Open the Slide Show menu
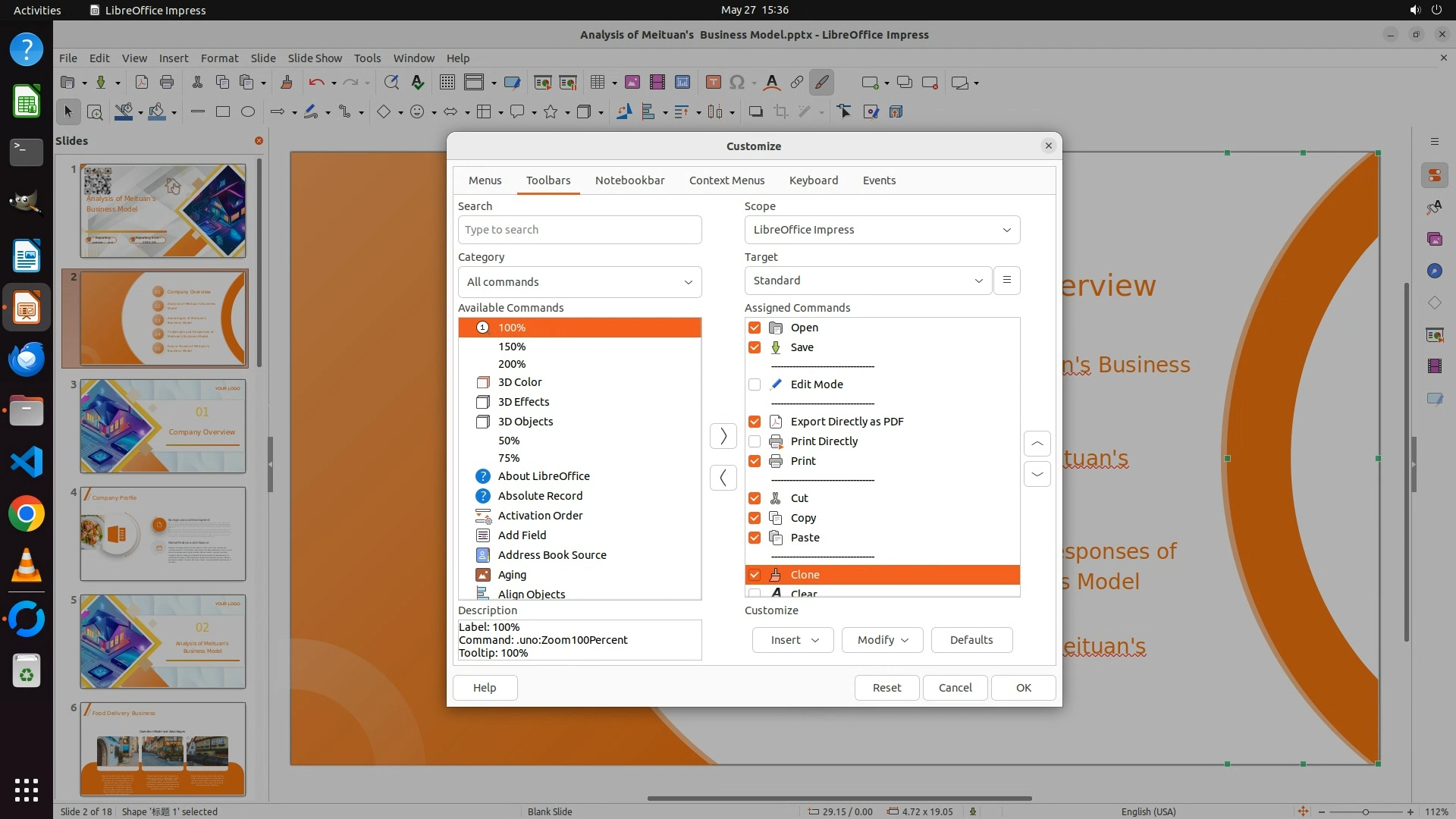 (314, 58)
